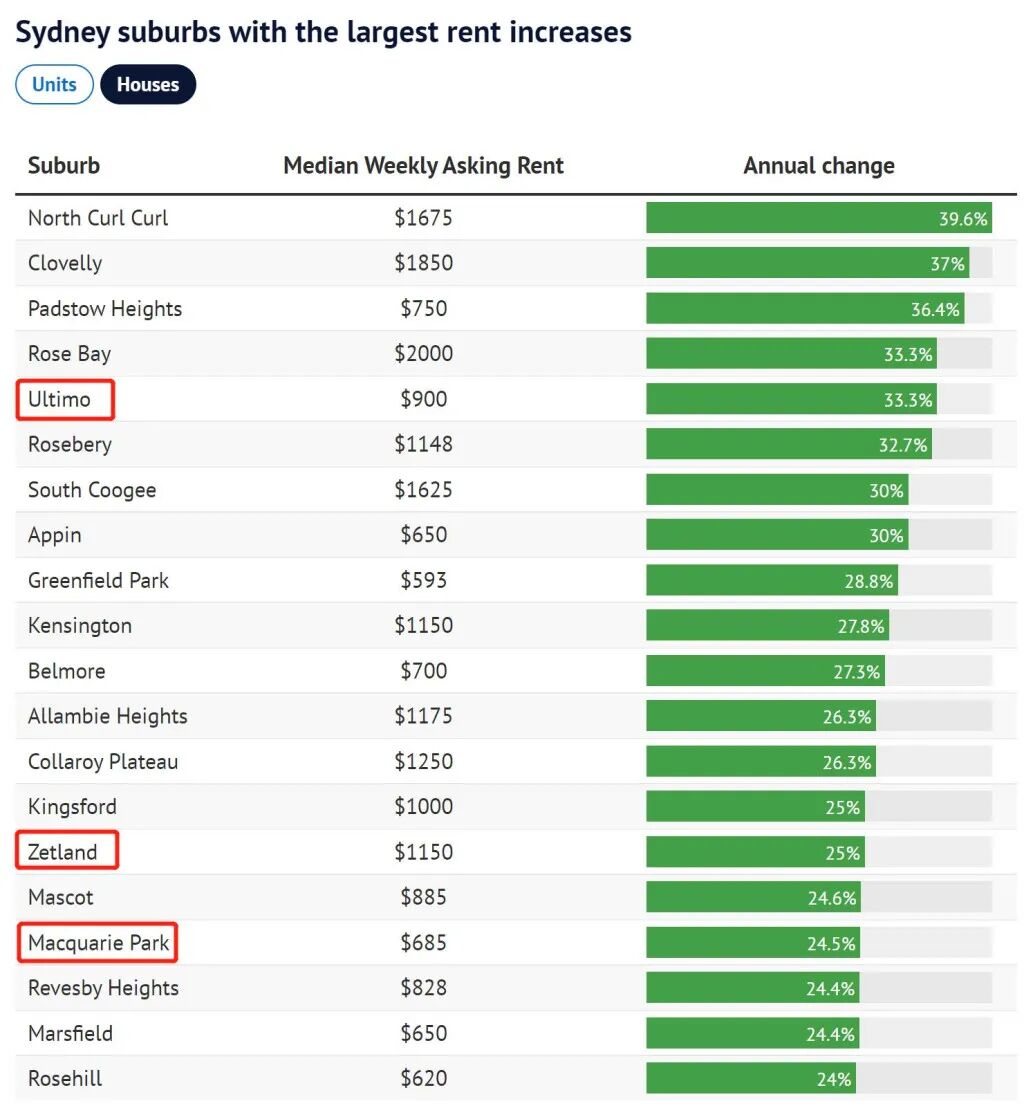Image resolution: width=1024 pixels, height=1108 pixels.
Task: Click the Rosehill 24% change bar
Action: point(750,1079)
